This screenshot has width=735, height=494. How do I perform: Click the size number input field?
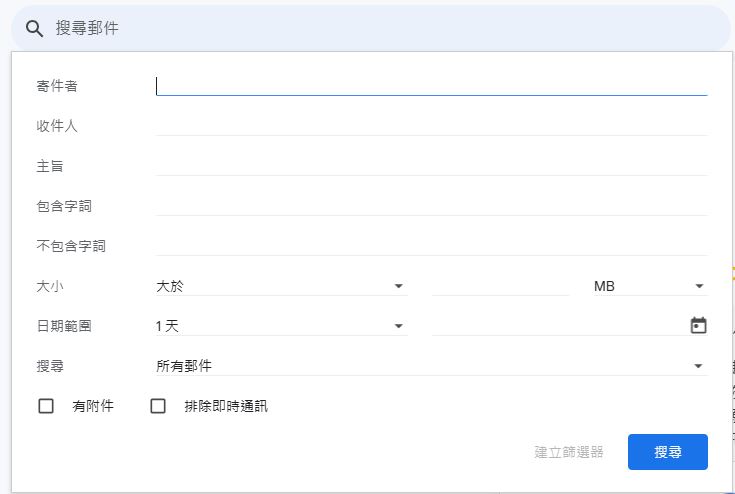pyautogui.click(x=500, y=286)
